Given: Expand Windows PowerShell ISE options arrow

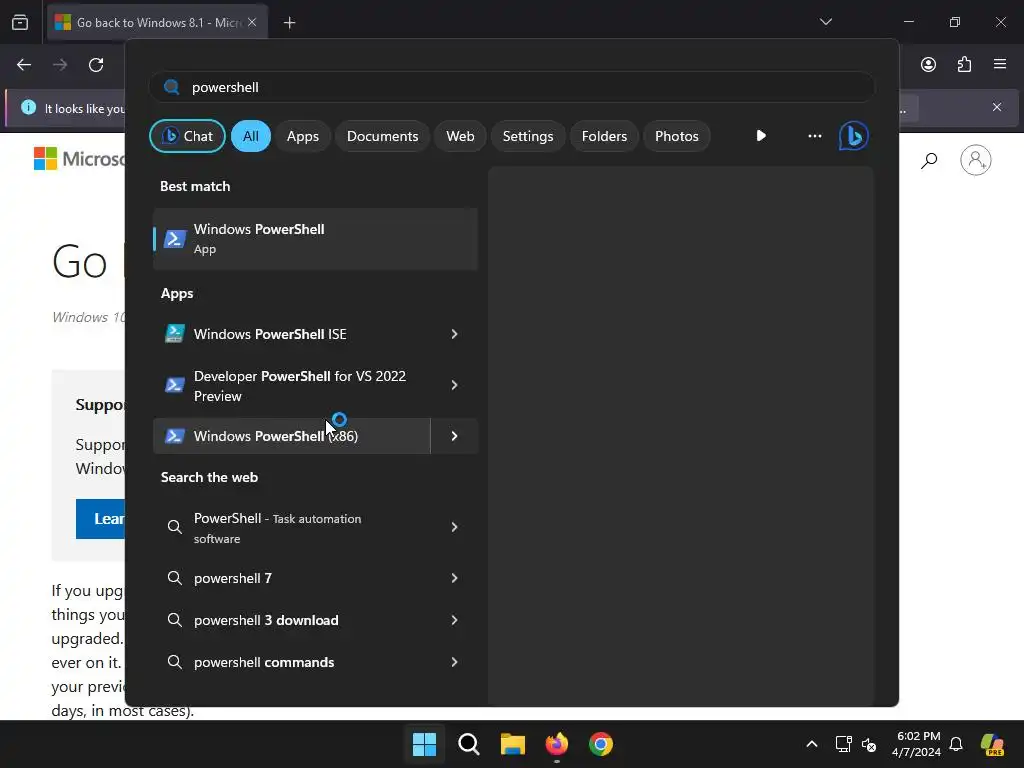Looking at the screenshot, I should tap(455, 334).
